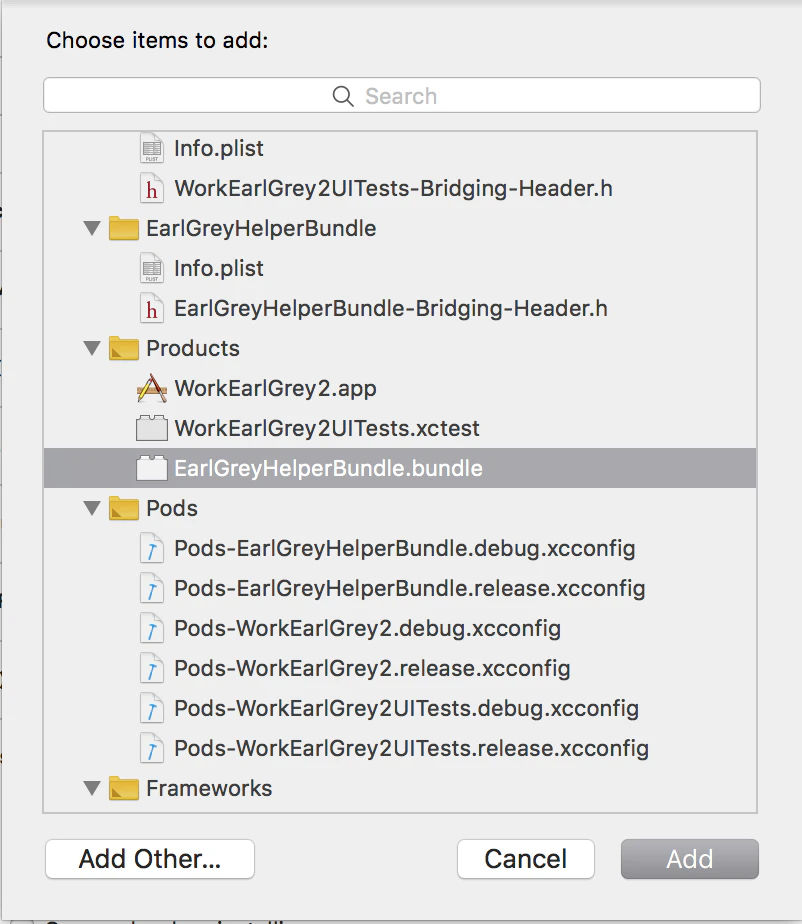802x924 pixels.
Task: Click the Pods folder icon
Action: (x=124, y=509)
